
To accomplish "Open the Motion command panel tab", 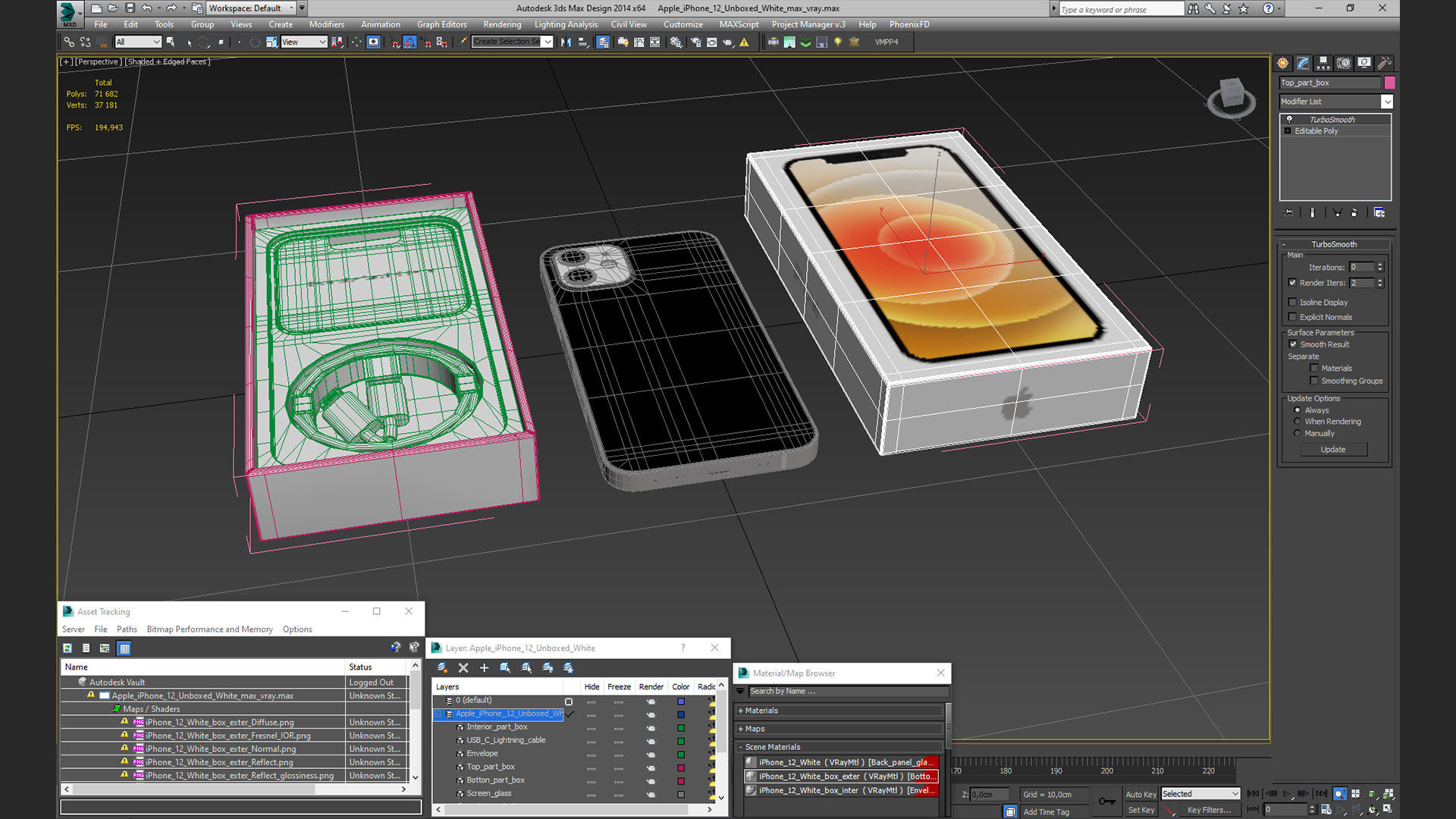I will 1344,63.
